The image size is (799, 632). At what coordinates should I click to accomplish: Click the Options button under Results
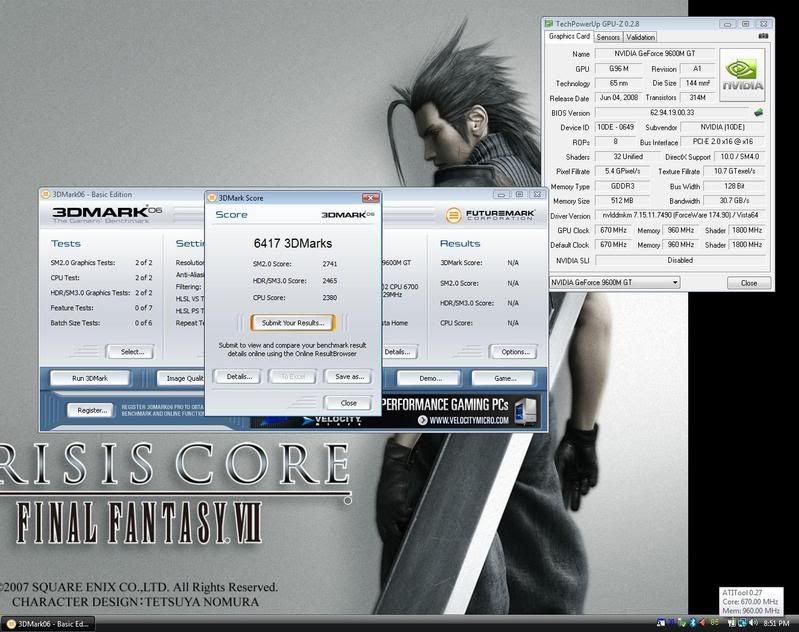(514, 352)
